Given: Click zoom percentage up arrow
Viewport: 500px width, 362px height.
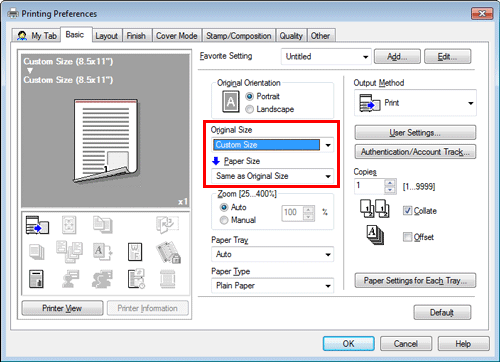Looking at the screenshot, I should 309,210.
